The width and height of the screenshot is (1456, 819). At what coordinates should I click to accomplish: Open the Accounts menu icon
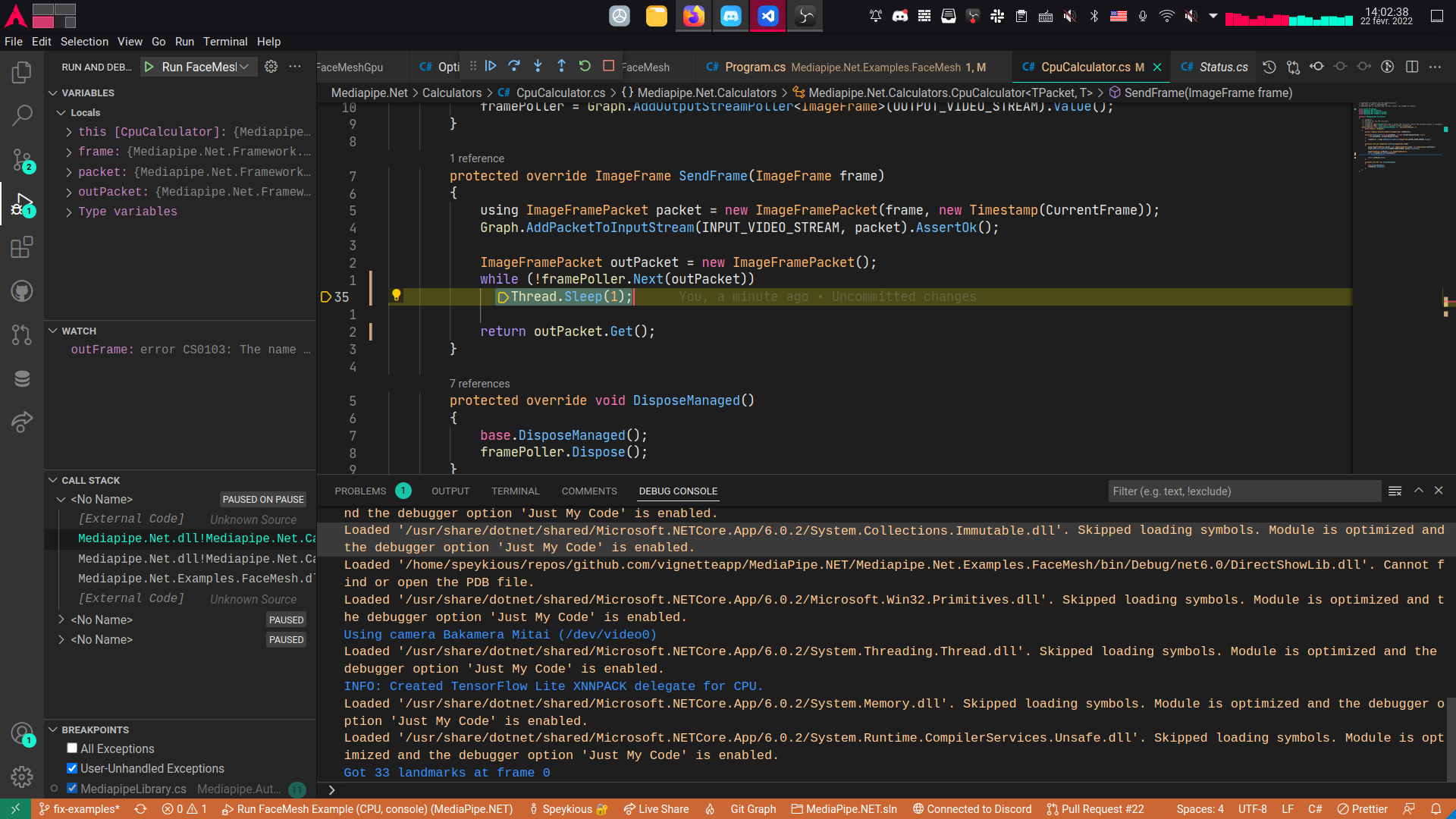(22, 733)
